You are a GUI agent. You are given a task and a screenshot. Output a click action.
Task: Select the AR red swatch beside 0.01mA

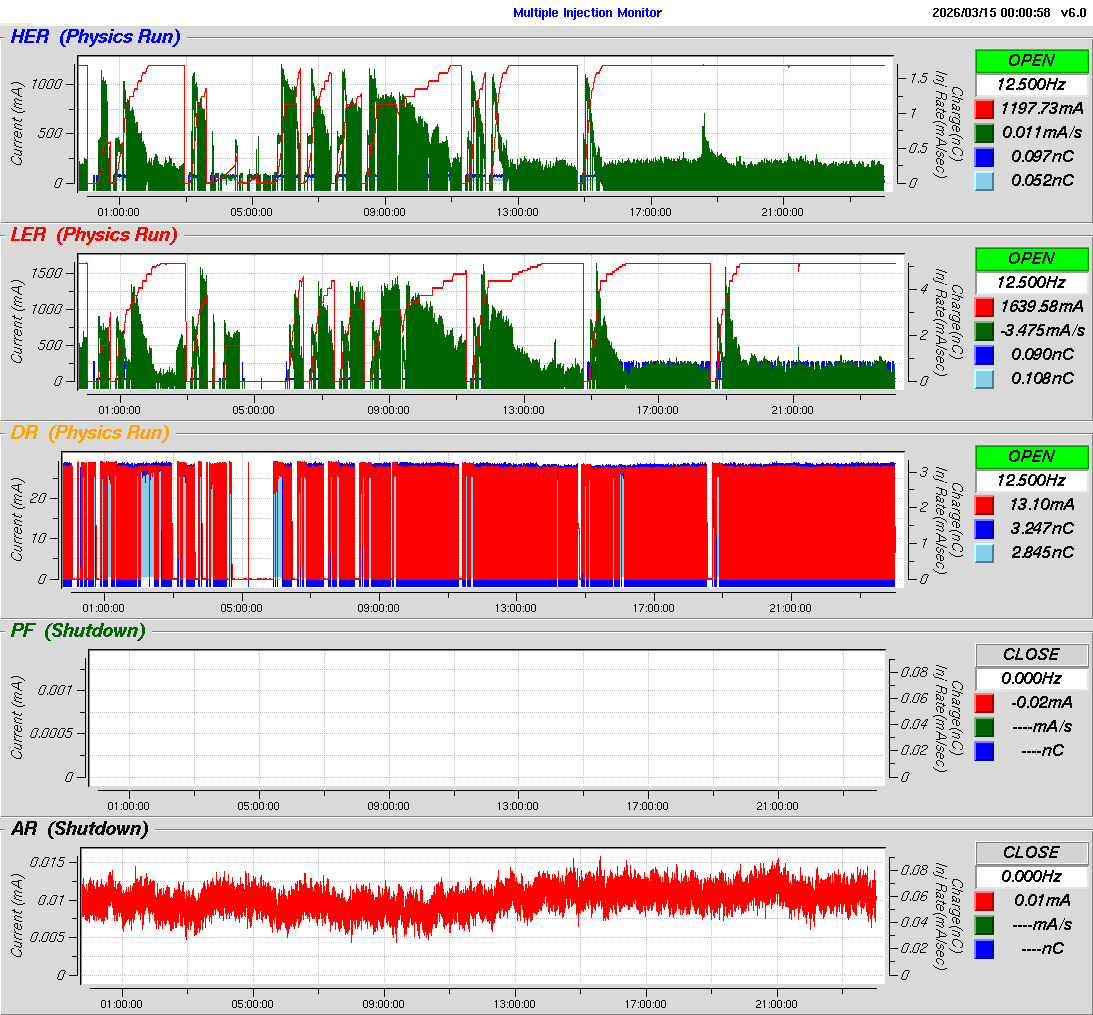pyautogui.click(x=984, y=900)
